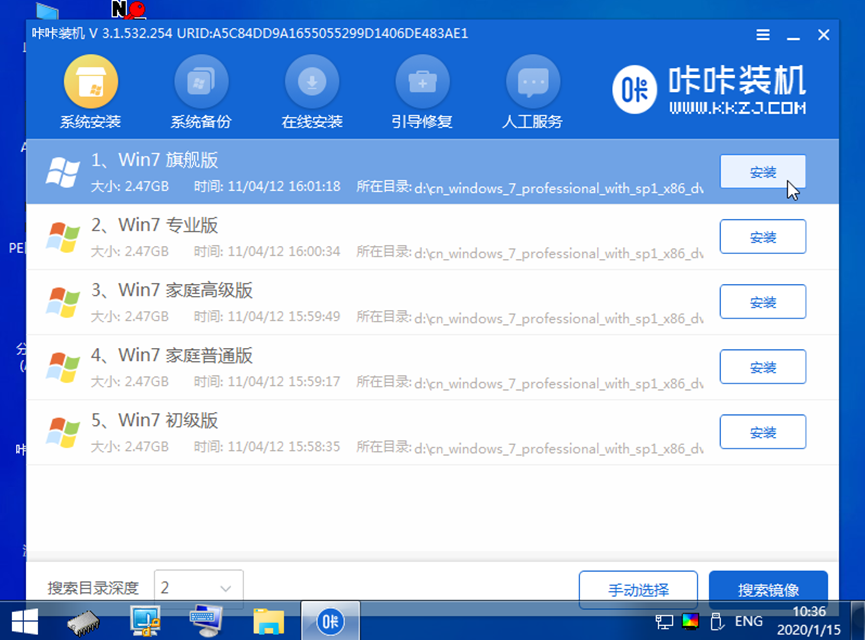Install Win7 旗舰版 via its 安装 button
This screenshot has height=640, width=865.
(762, 171)
